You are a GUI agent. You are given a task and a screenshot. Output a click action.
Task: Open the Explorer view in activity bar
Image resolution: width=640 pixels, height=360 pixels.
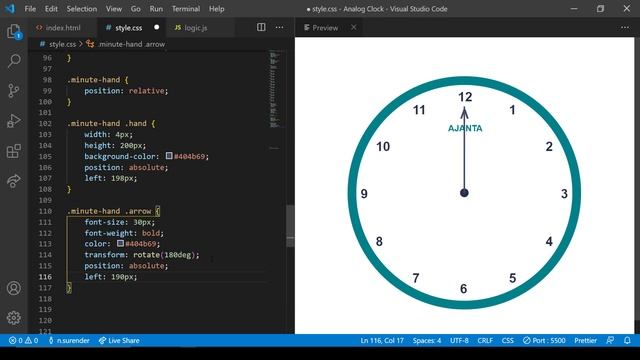[13, 31]
